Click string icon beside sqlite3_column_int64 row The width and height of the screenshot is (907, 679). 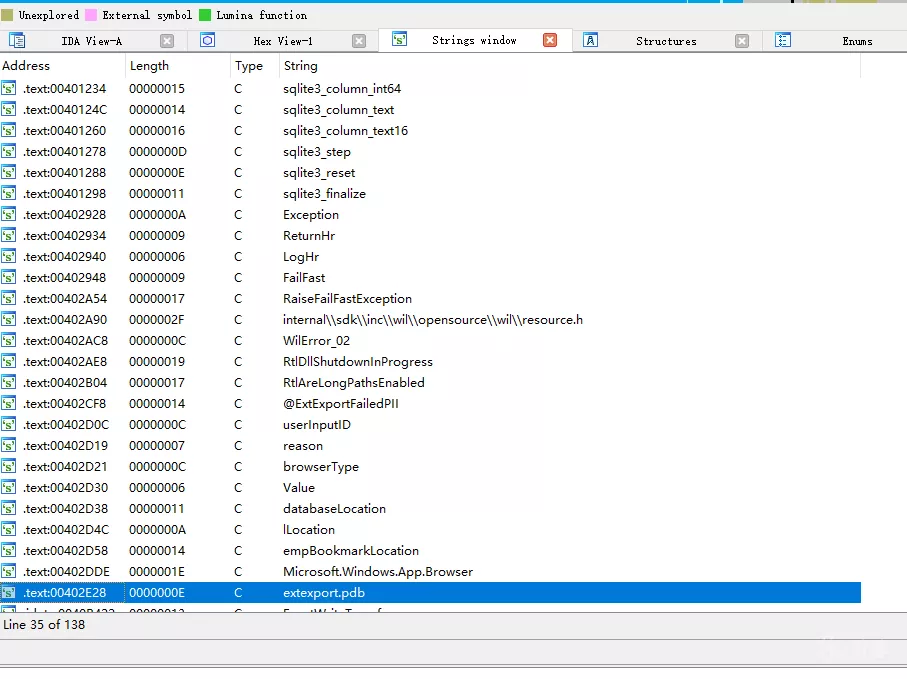tap(9, 88)
